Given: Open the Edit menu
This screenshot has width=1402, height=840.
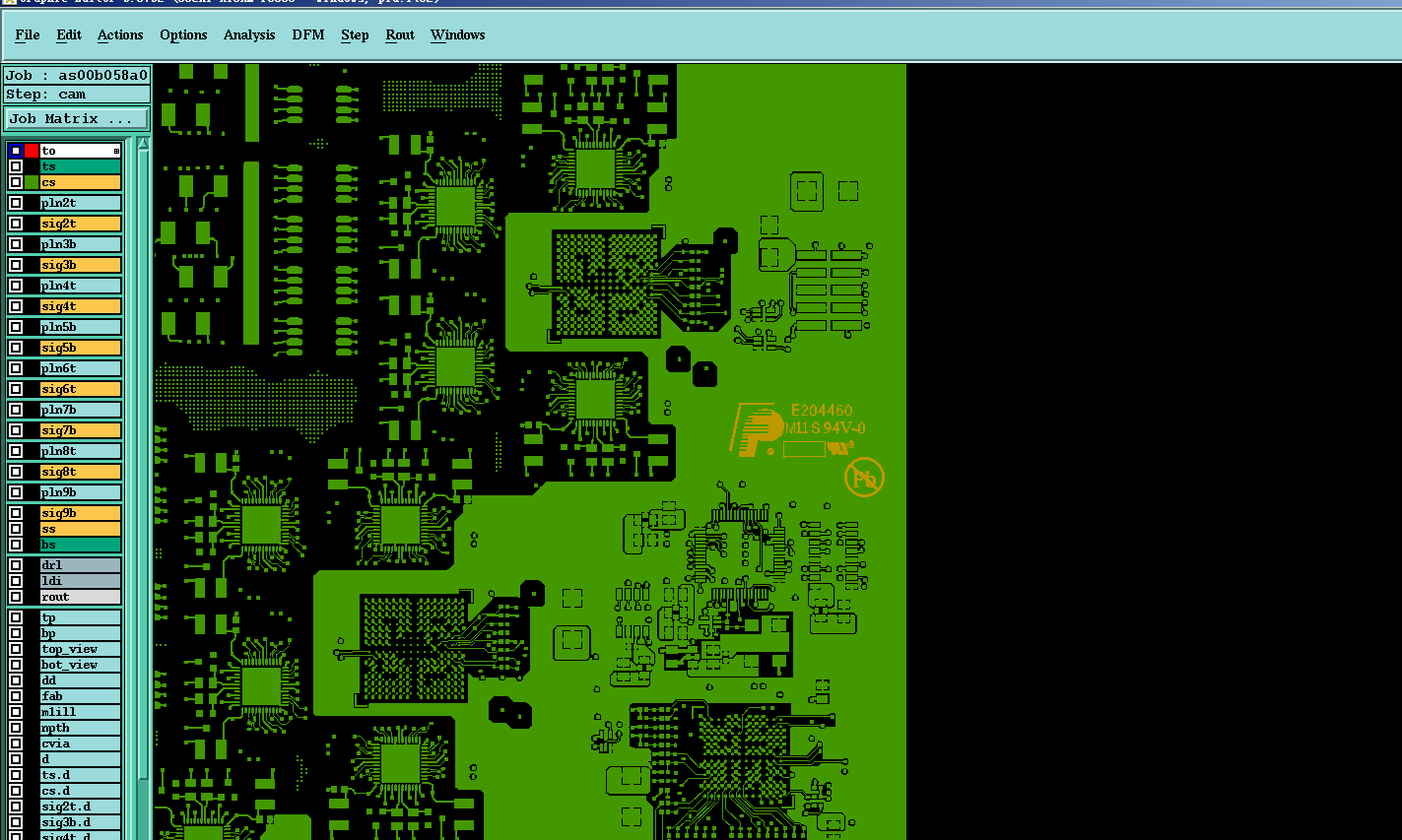Looking at the screenshot, I should (x=69, y=34).
